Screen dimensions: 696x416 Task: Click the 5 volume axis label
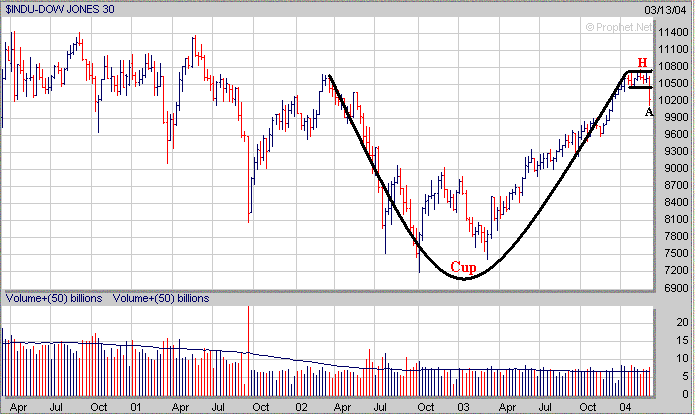click(685, 376)
